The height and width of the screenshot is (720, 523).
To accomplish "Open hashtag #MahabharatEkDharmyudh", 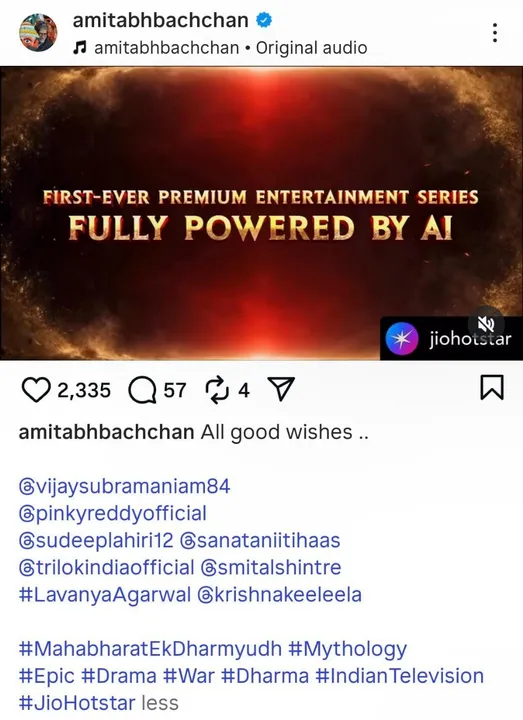I will (x=150, y=648).
